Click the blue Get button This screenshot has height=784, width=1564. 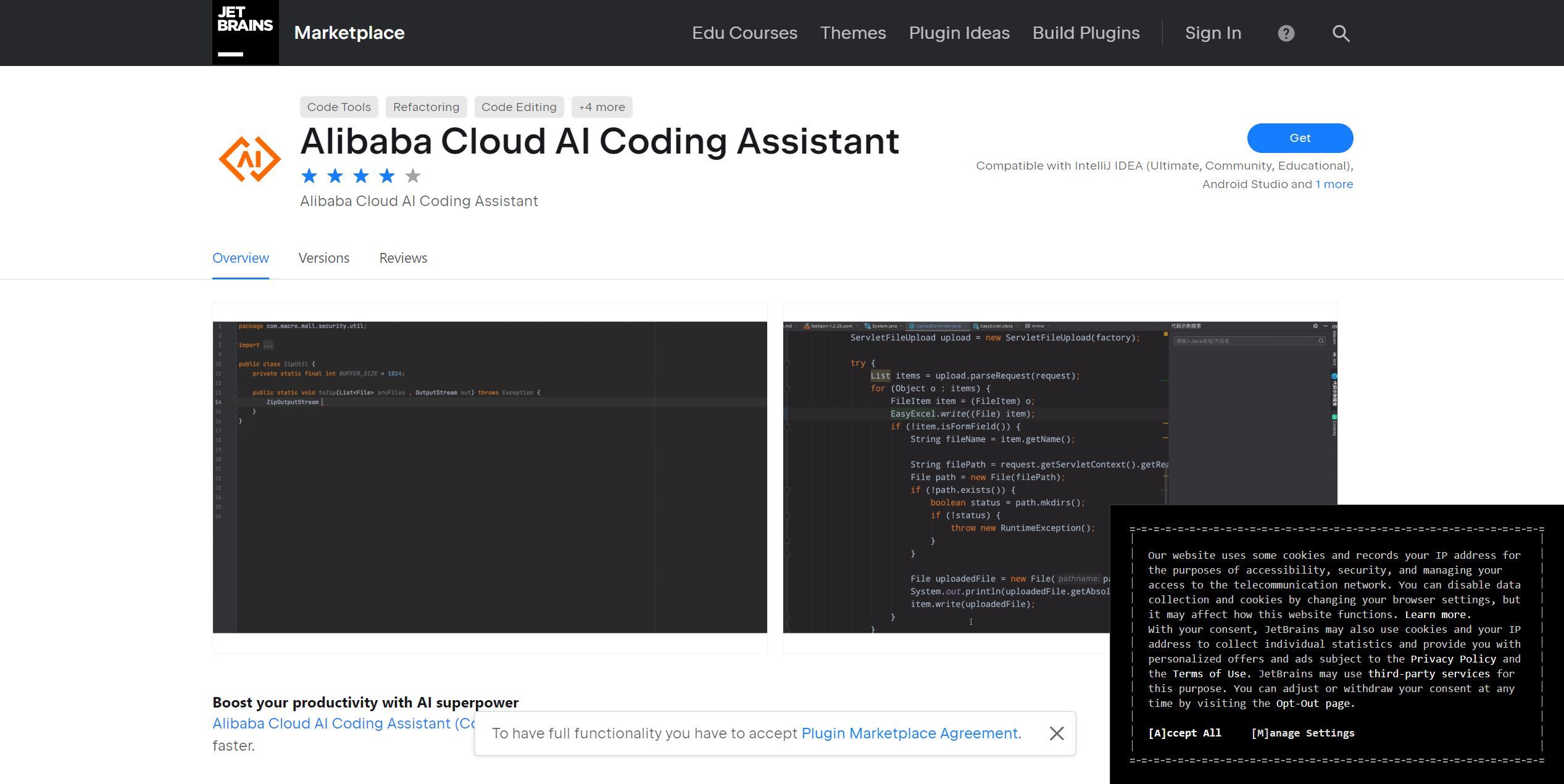(1300, 138)
